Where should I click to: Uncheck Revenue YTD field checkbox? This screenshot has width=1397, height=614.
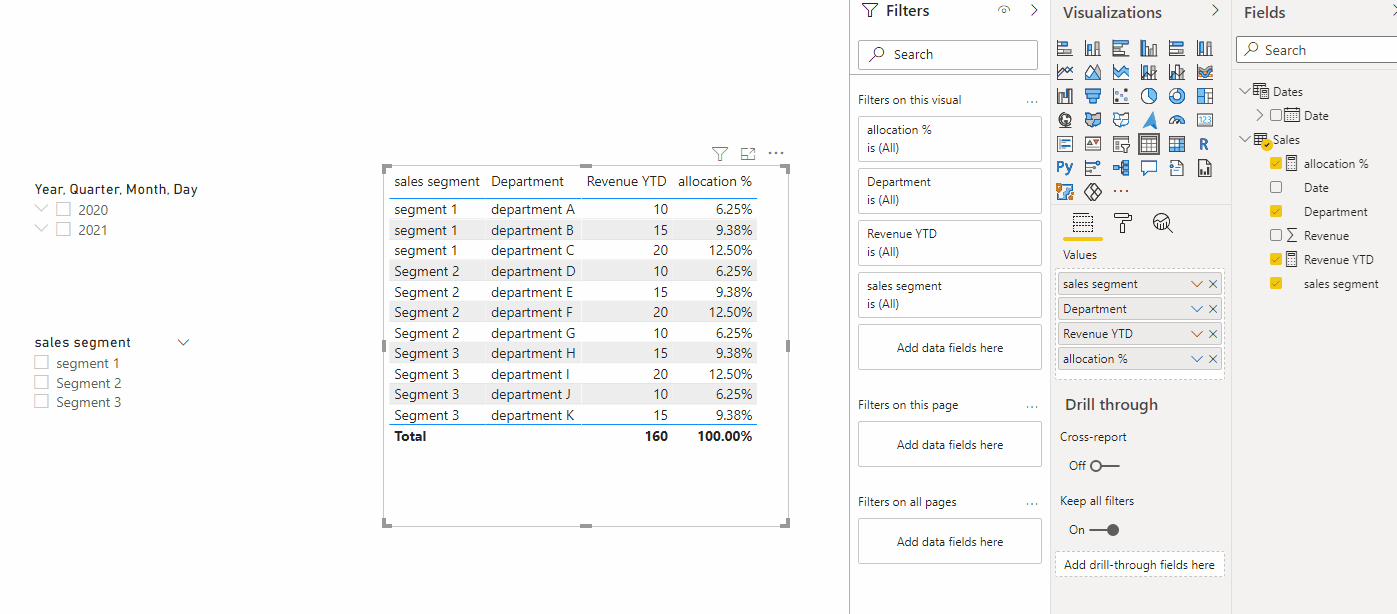(1276, 259)
